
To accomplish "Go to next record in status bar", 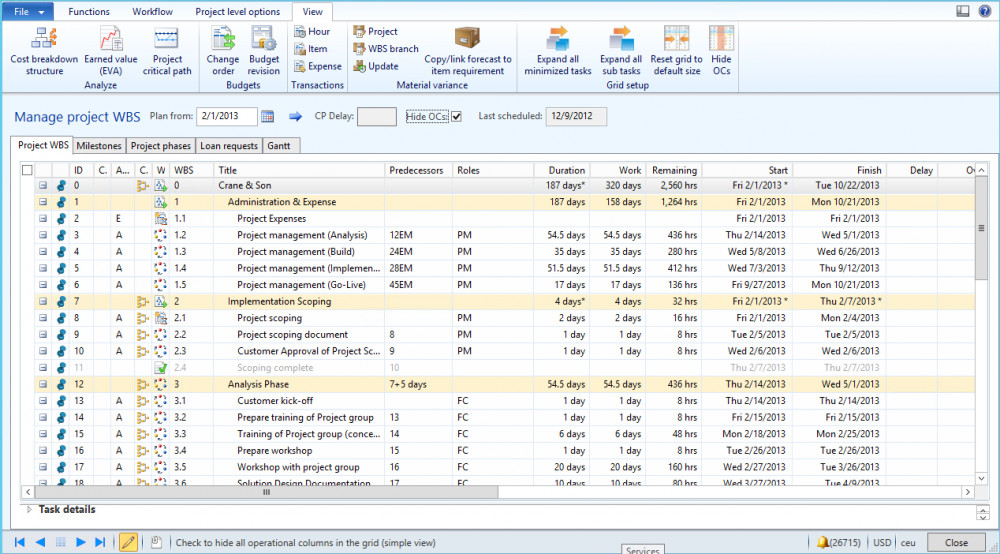I will 80,543.
